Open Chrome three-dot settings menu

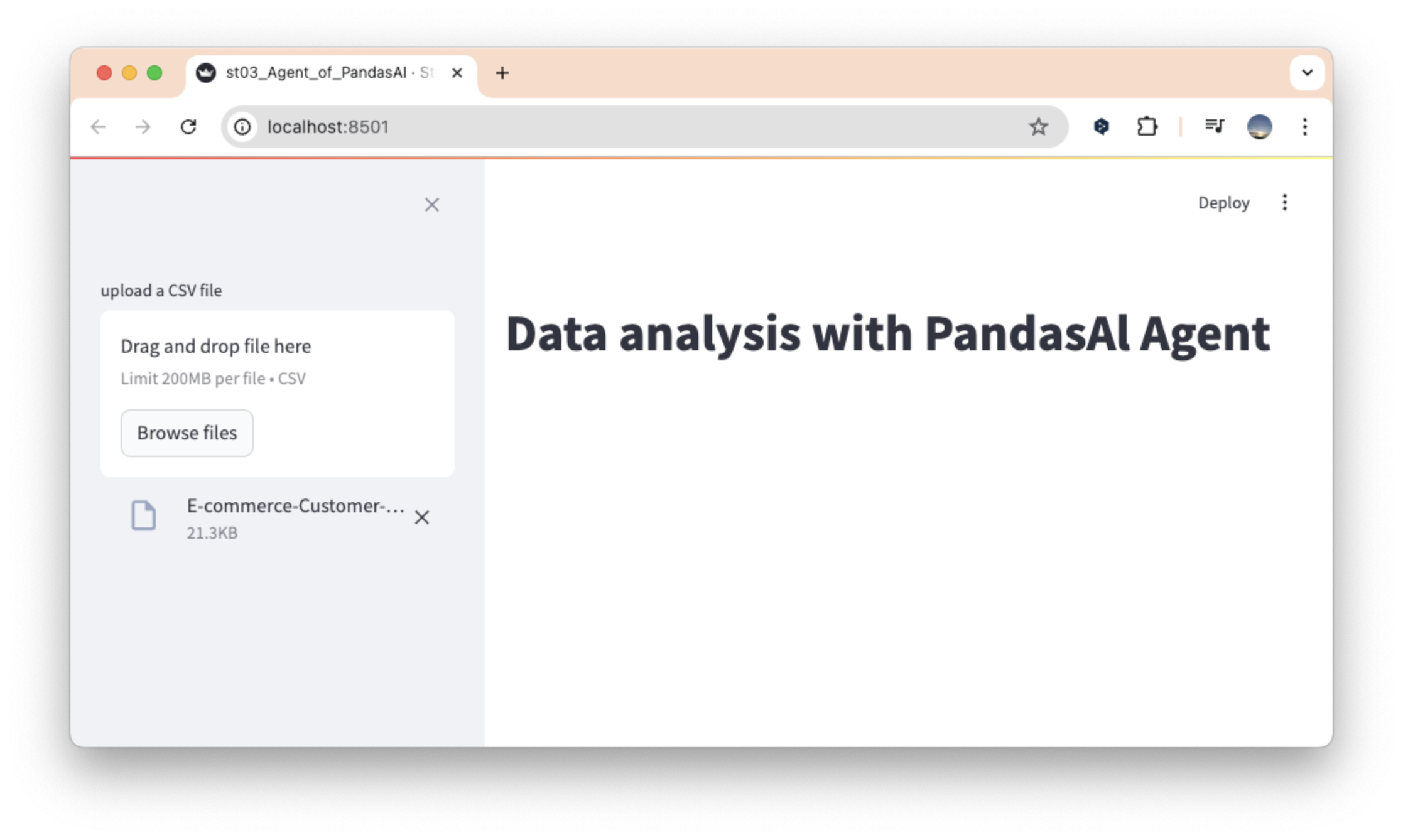click(x=1304, y=127)
